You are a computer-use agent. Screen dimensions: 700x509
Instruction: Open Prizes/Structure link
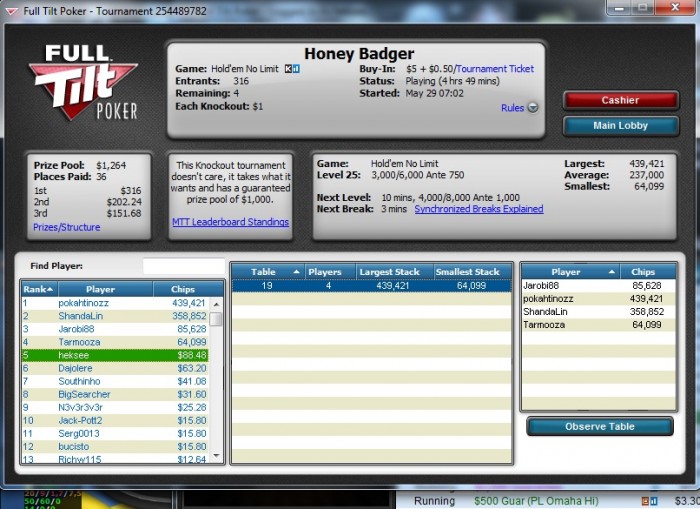click(67, 227)
